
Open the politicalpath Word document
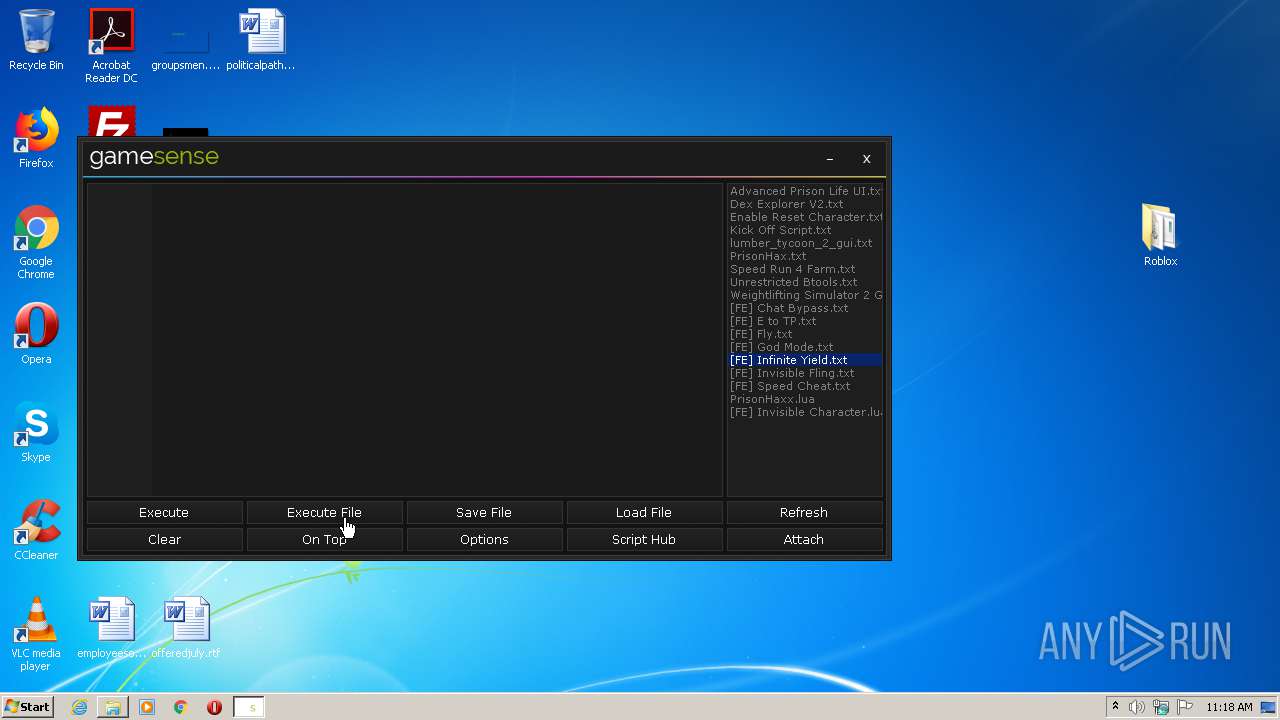pyautogui.click(x=260, y=40)
